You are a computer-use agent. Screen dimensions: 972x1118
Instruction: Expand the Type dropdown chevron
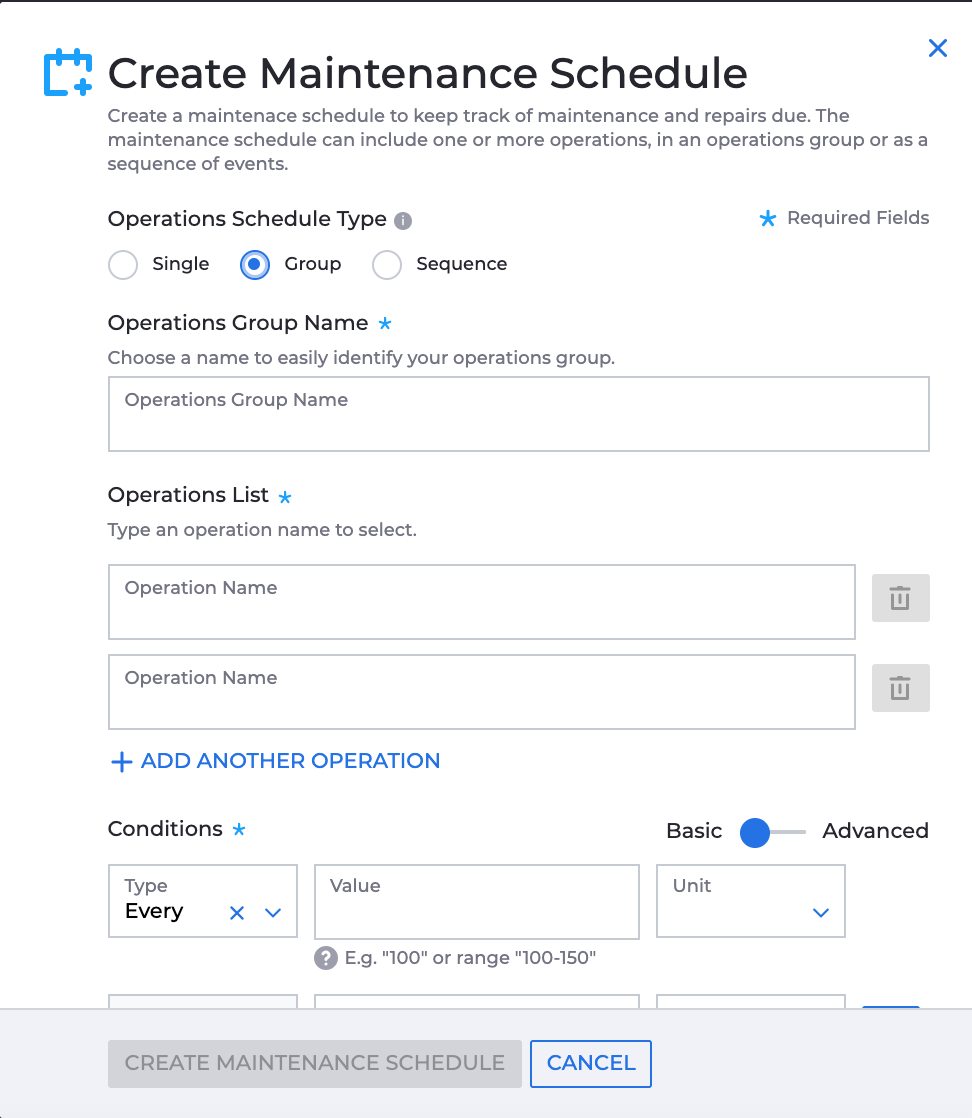point(273,913)
